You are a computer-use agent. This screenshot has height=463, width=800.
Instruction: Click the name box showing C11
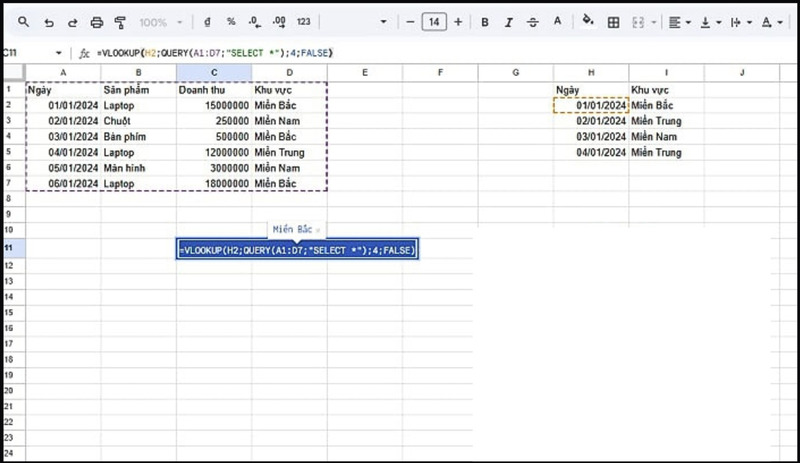(x=10, y=53)
